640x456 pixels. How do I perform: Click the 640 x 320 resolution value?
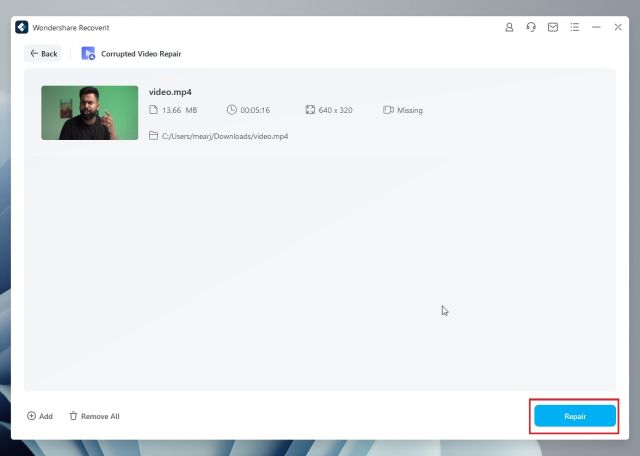[x=336, y=110]
